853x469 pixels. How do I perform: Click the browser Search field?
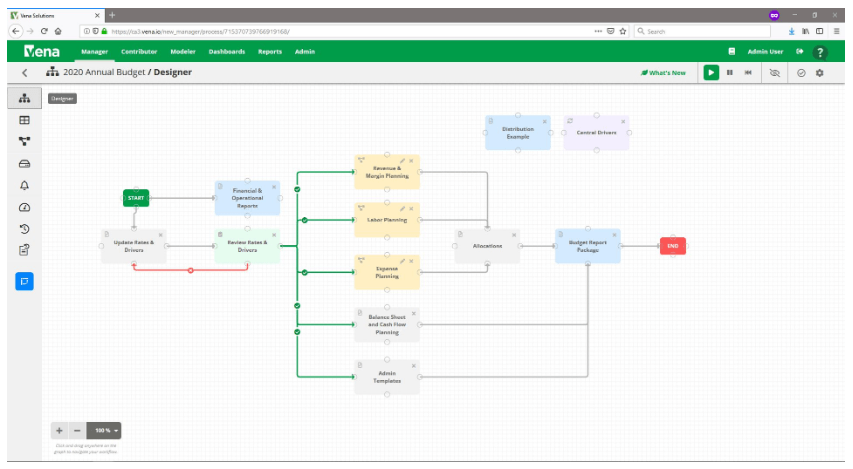[x=702, y=32]
